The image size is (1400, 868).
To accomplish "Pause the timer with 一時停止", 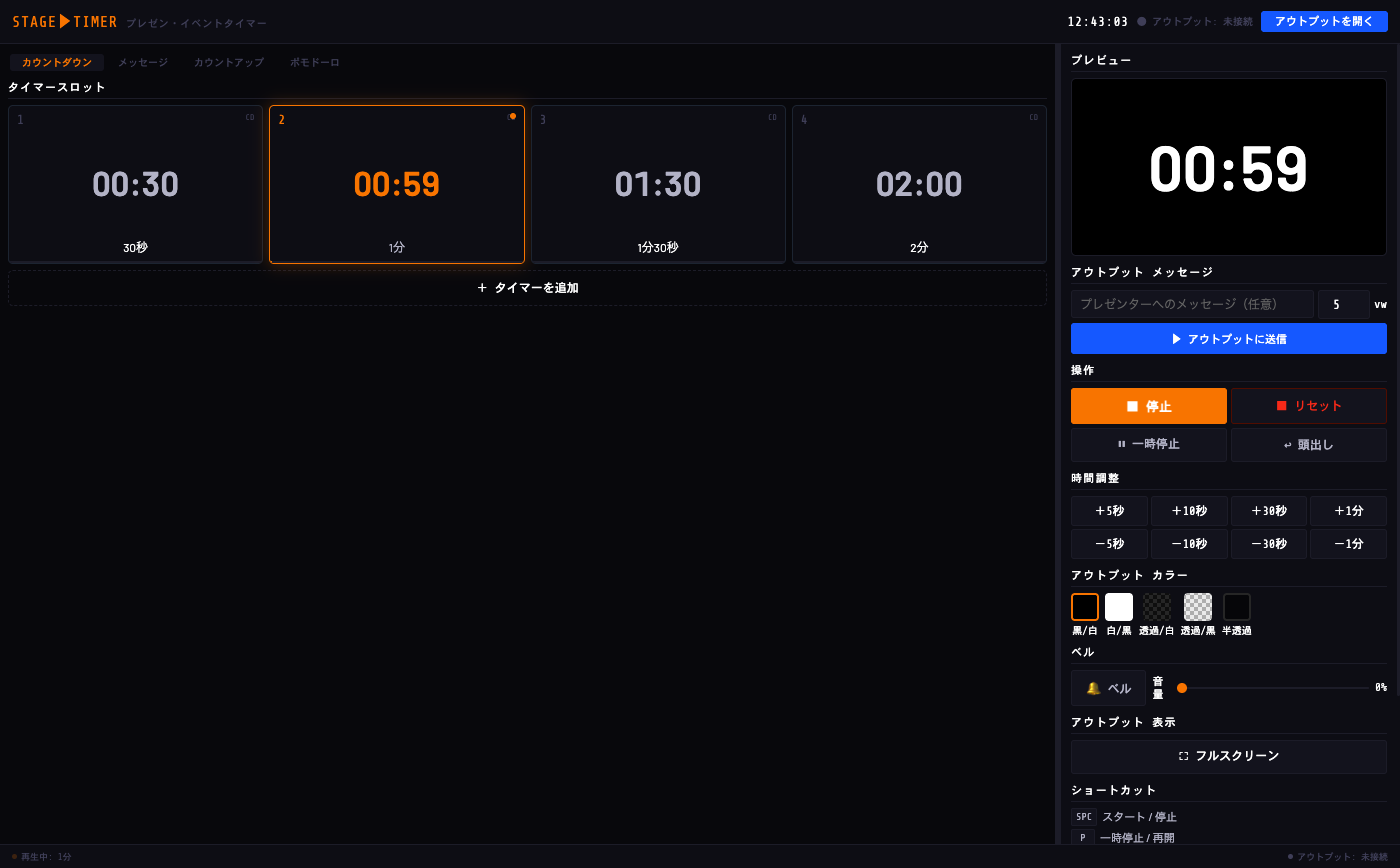I will pyautogui.click(x=1148, y=444).
